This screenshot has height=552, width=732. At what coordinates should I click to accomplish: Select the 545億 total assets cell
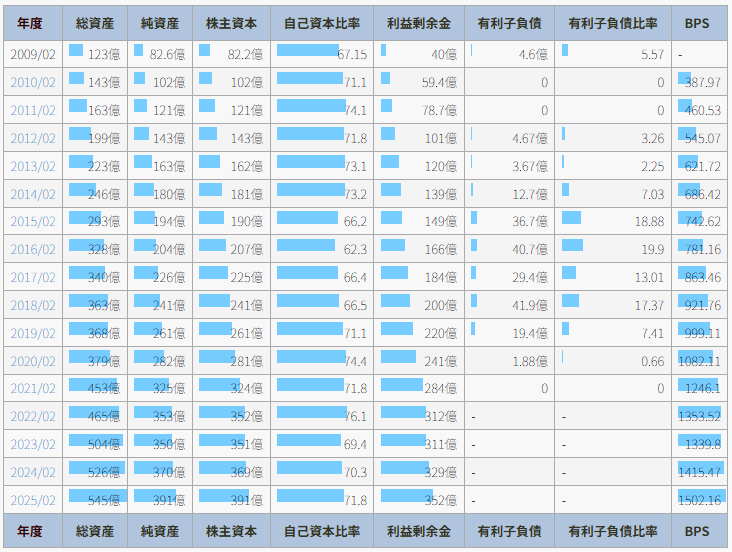pos(95,500)
